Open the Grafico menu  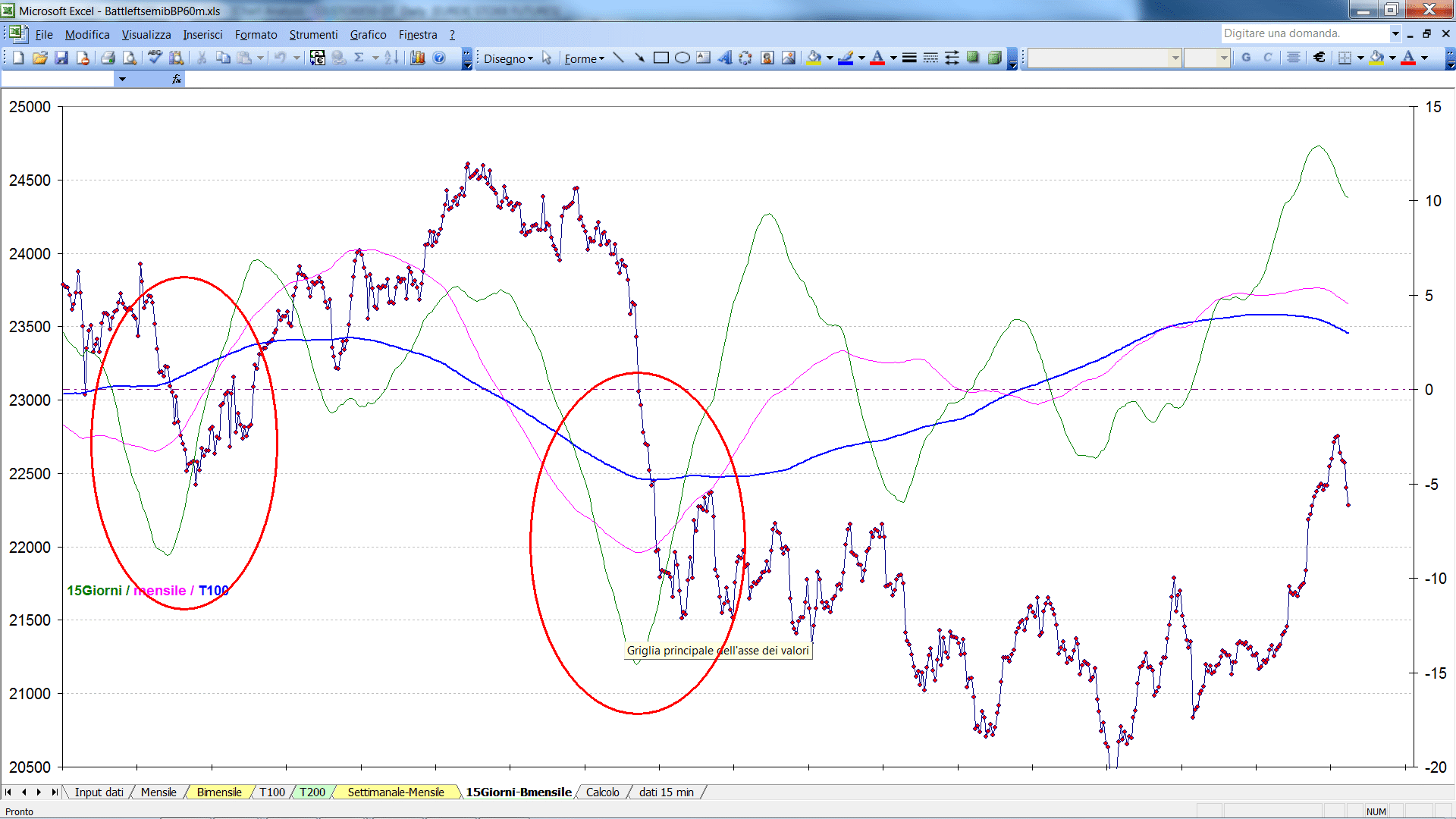tap(368, 34)
